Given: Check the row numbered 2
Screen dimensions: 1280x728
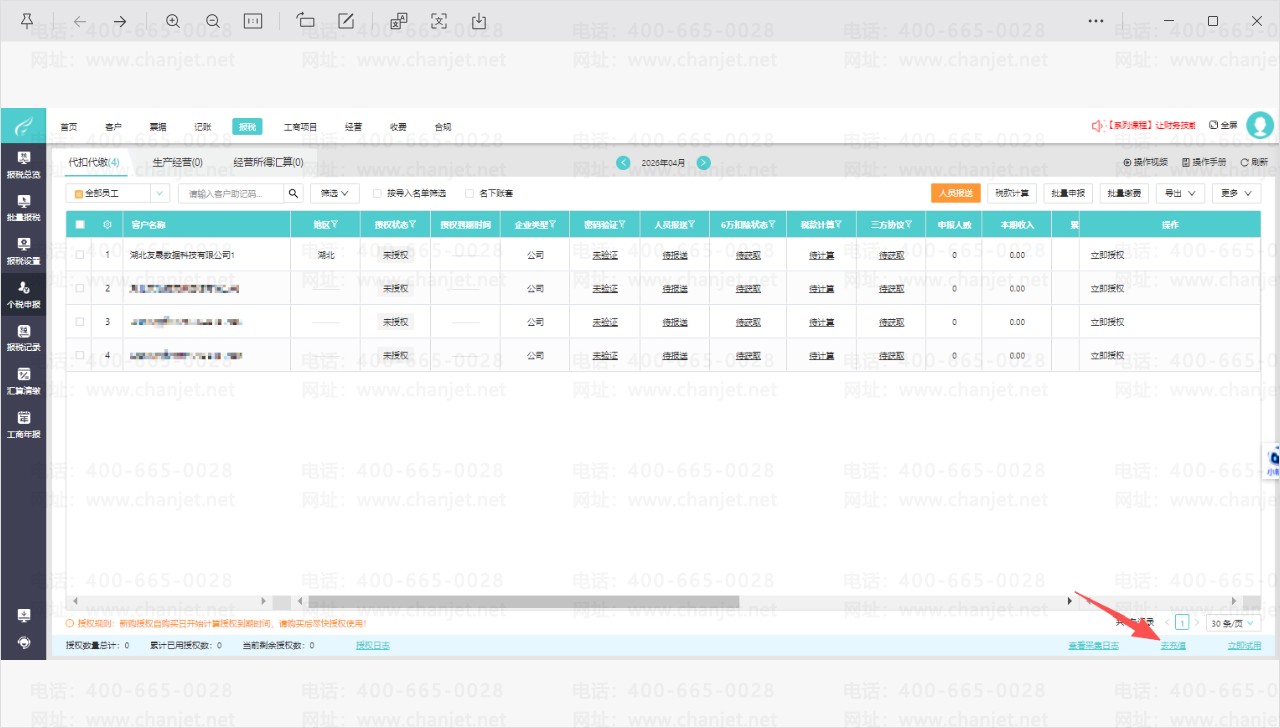Looking at the screenshot, I should click(80, 288).
